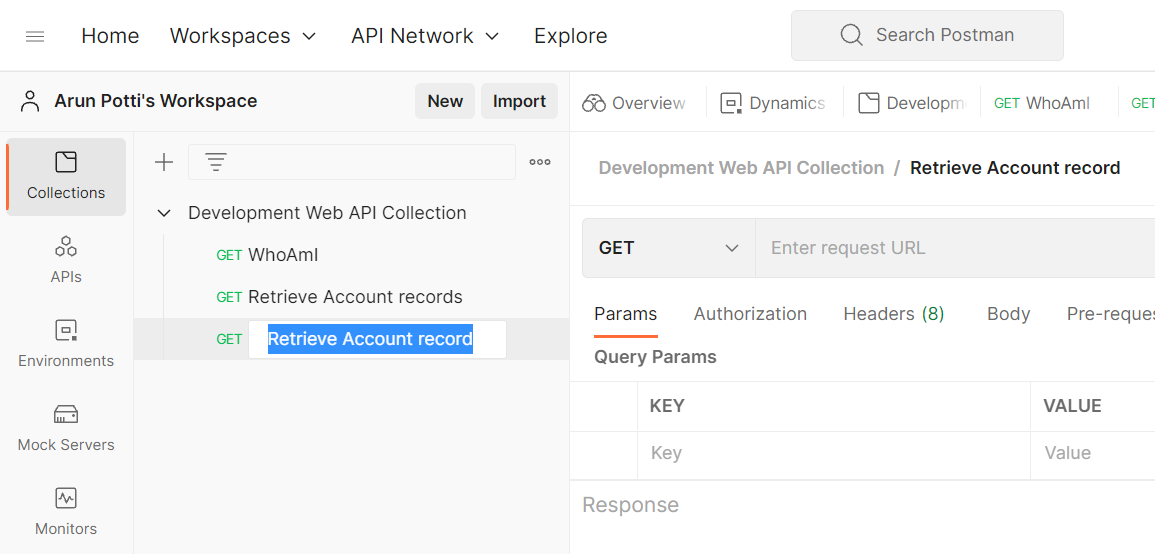The height and width of the screenshot is (554, 1155).
Task: Select the WhoAmI request in collection
Action: pyautogui.click(x=283, y=255)
